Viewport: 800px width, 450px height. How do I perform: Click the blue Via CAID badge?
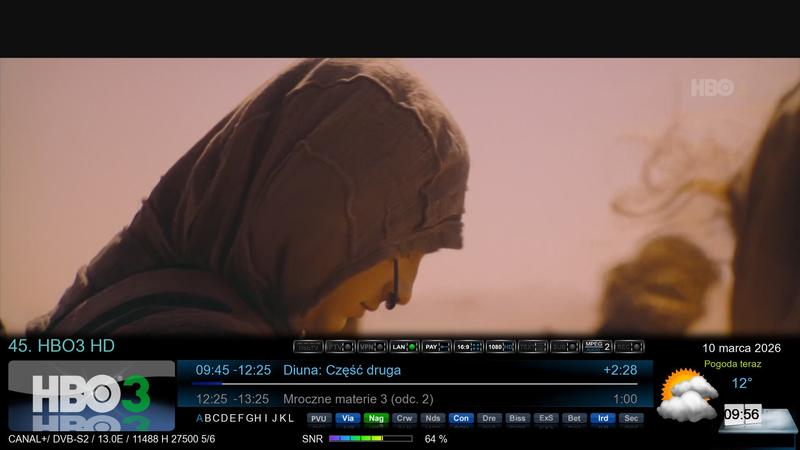pyautogui.click(x=347, y=419)
